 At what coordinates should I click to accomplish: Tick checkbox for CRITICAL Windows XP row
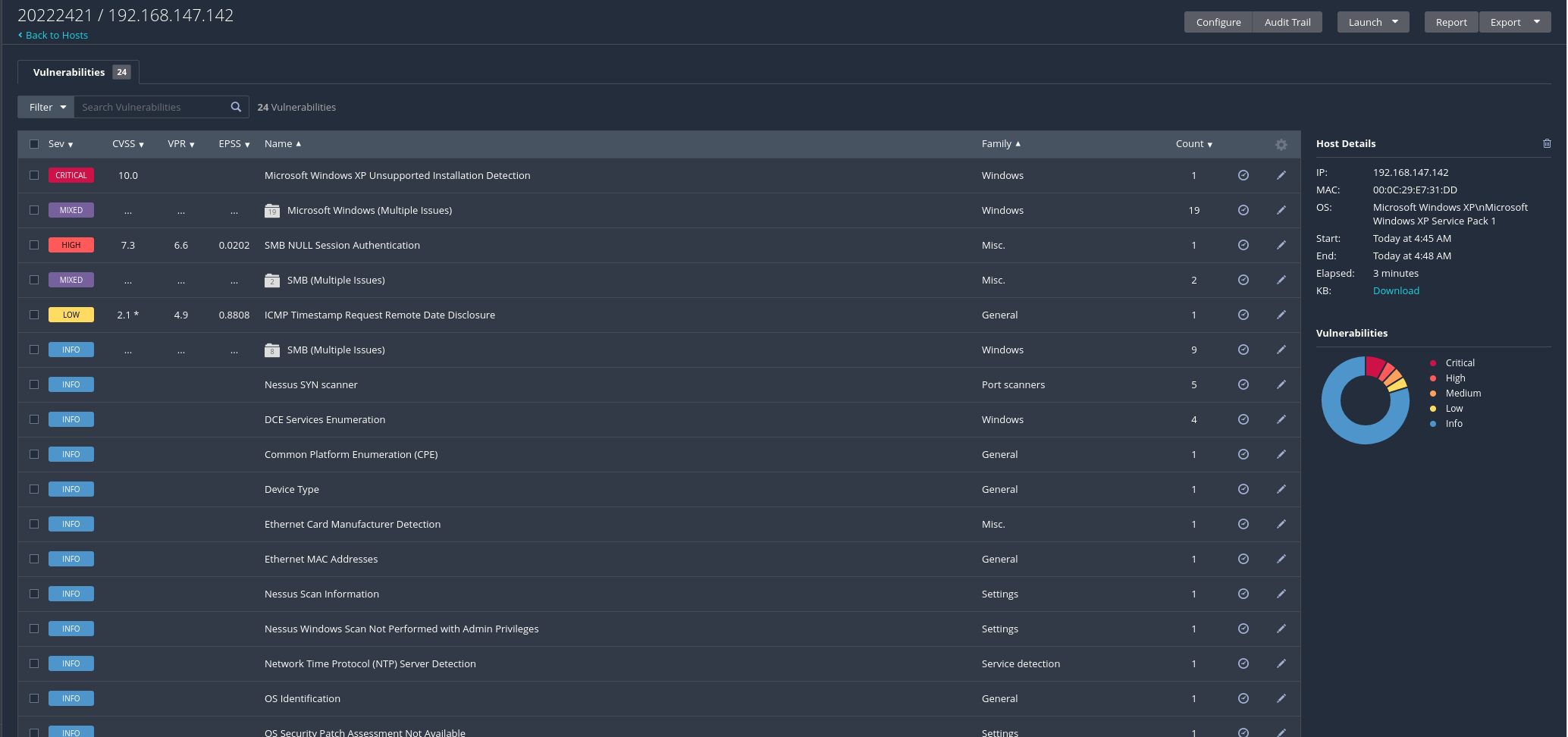[34, 175]
